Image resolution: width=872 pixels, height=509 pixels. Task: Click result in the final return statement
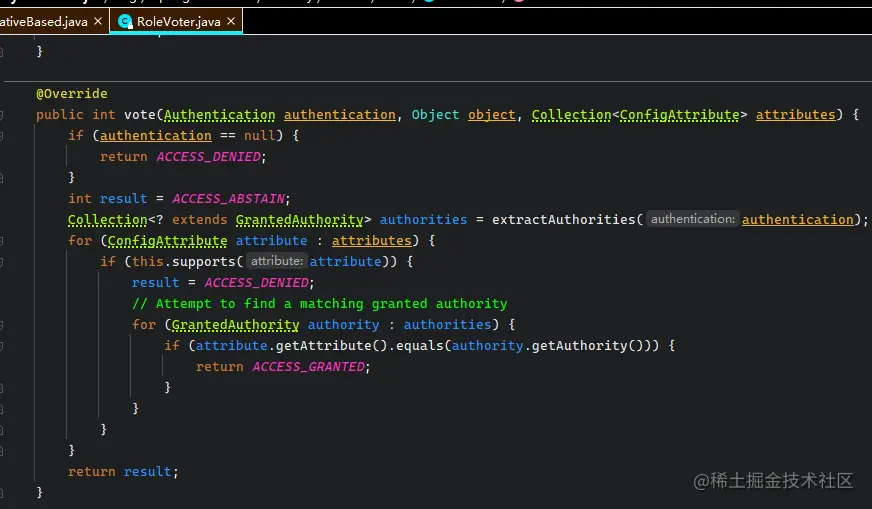coord(147,472)
